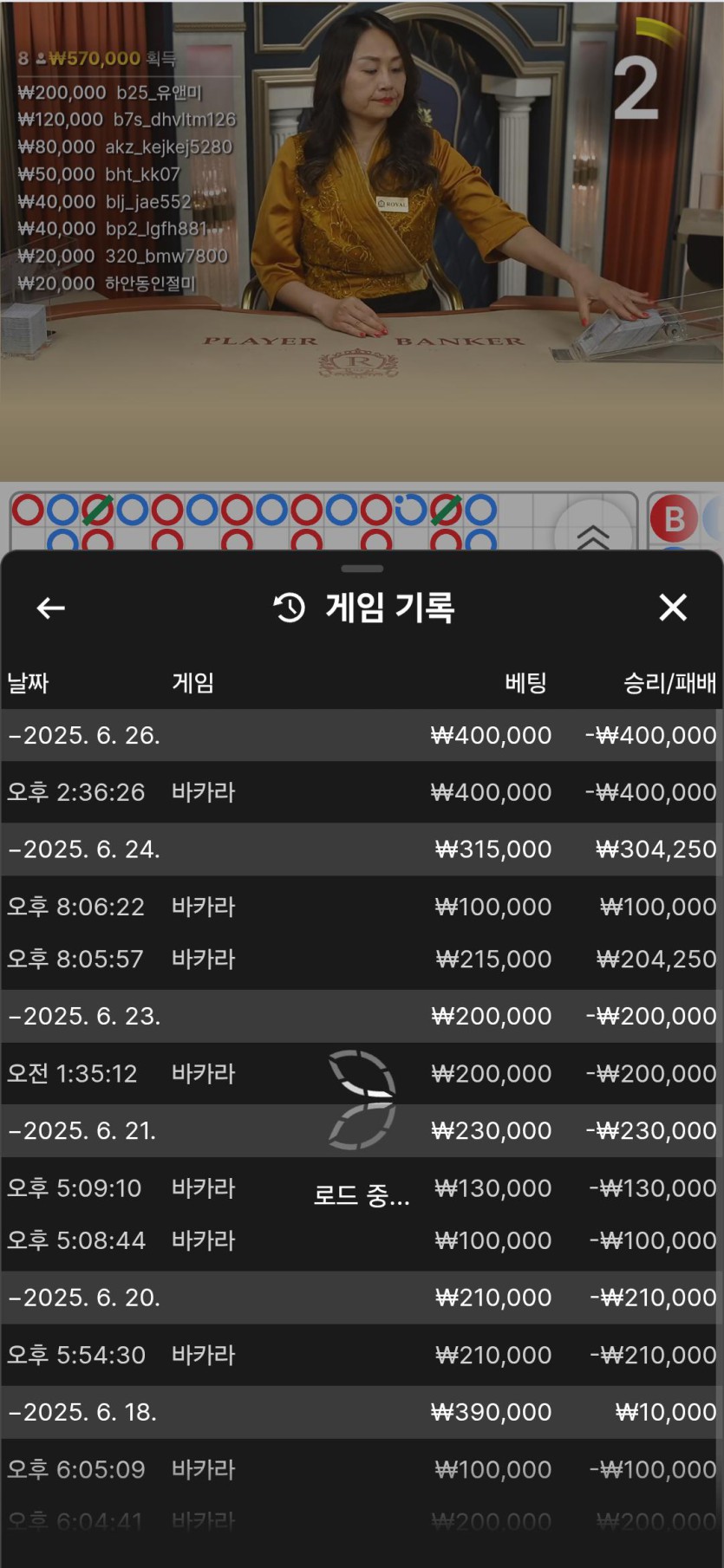Toggle the 2025. 6. 18. date group
The image size is (724, 1568).
pyautogui.click(x=82, y=1412)
